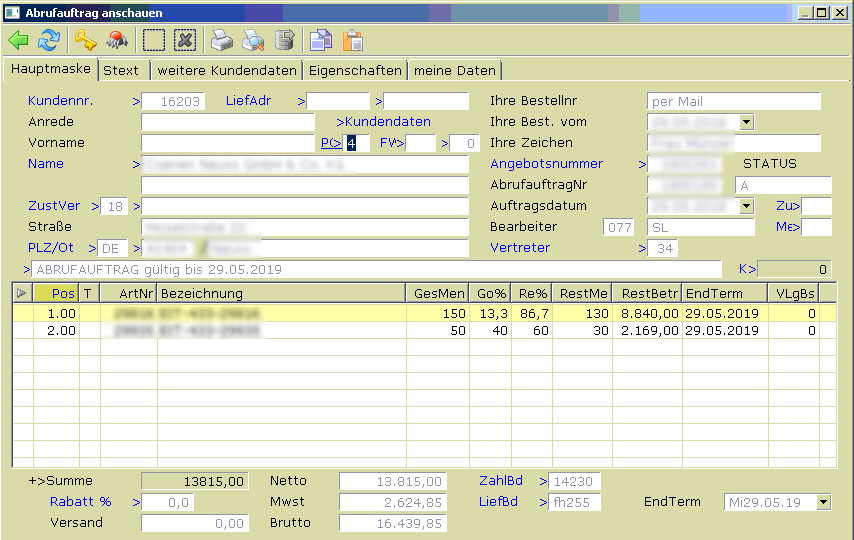
Task: Open the Auftragsdatum date dropdown
Action: [746, 206]
